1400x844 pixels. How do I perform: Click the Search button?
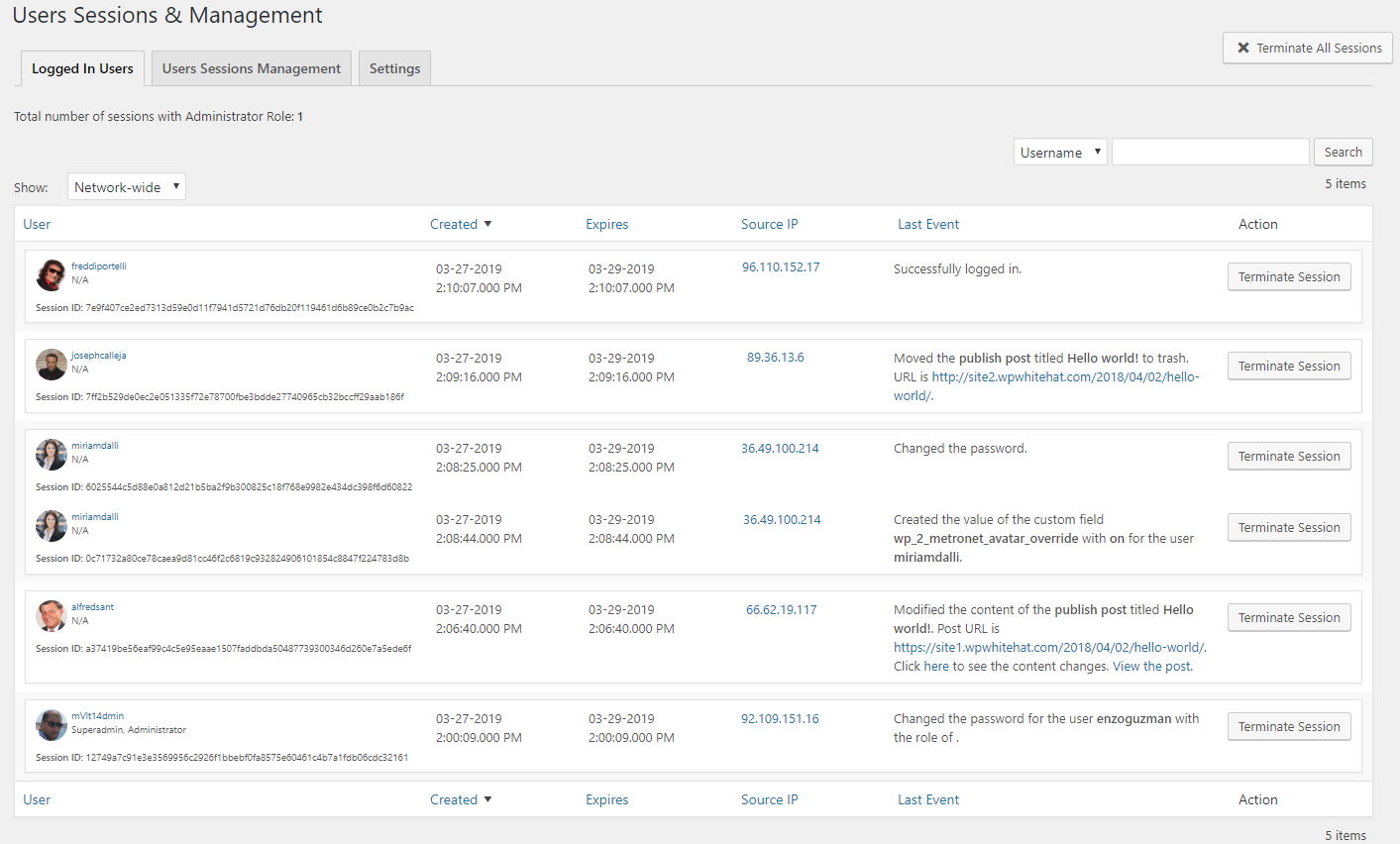point(1343,152)
